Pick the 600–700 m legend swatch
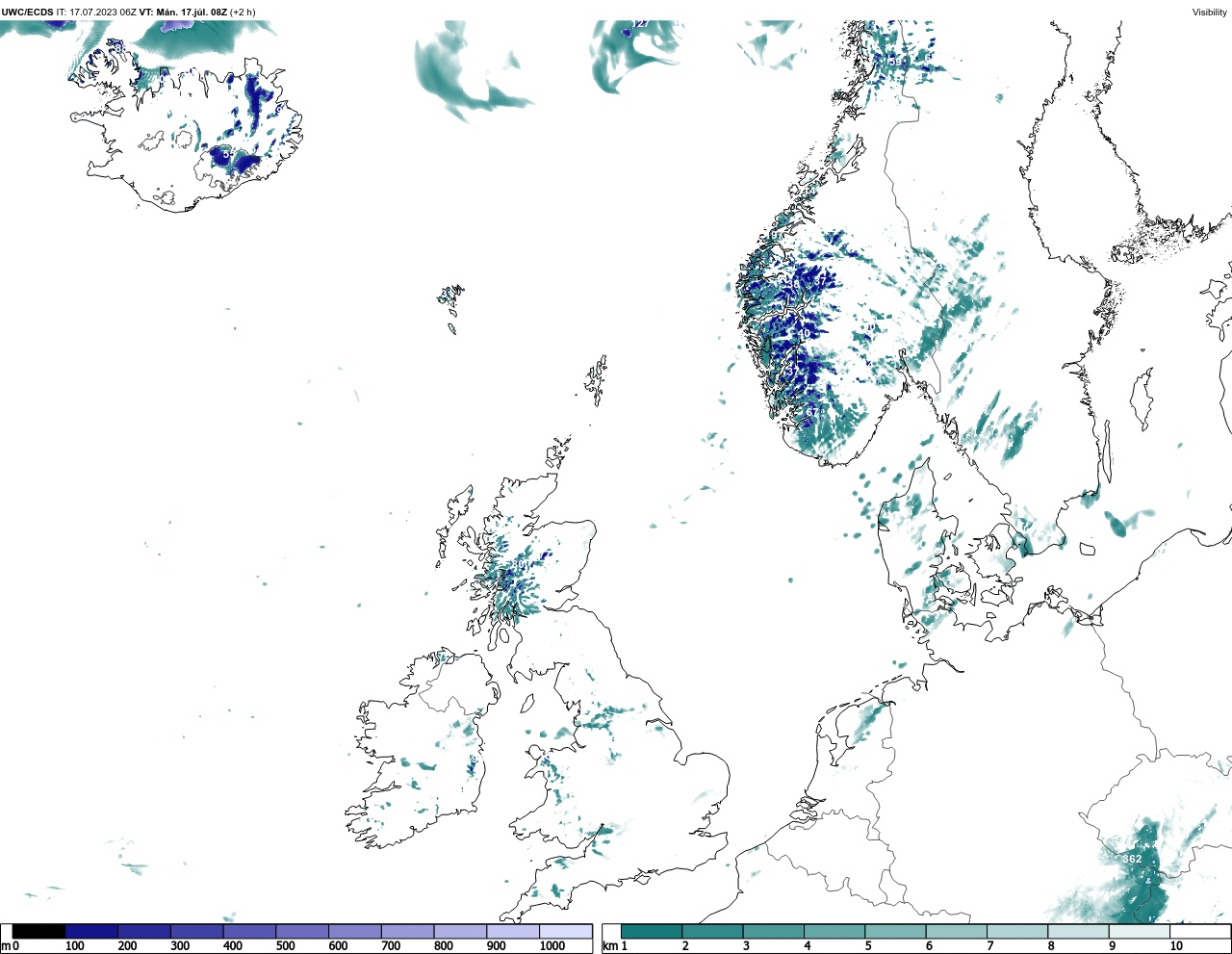This screenshot has width=1232, height=954. pos(355,931)
